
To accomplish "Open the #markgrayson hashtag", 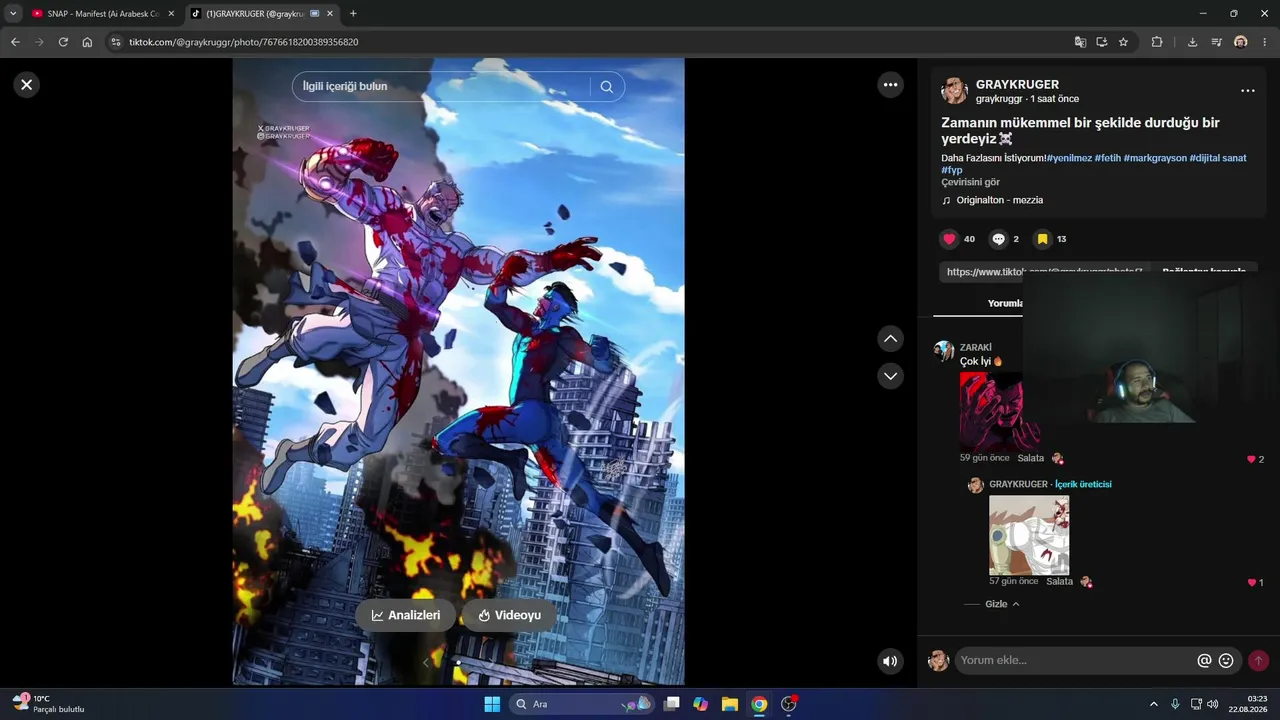I will 1155,158.
